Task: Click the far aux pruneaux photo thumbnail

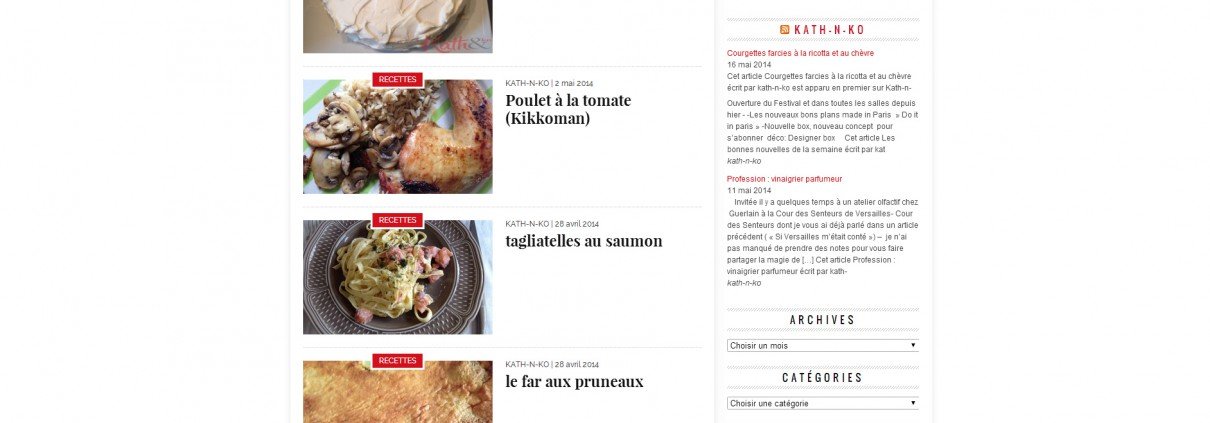Action: click(398, 392)
